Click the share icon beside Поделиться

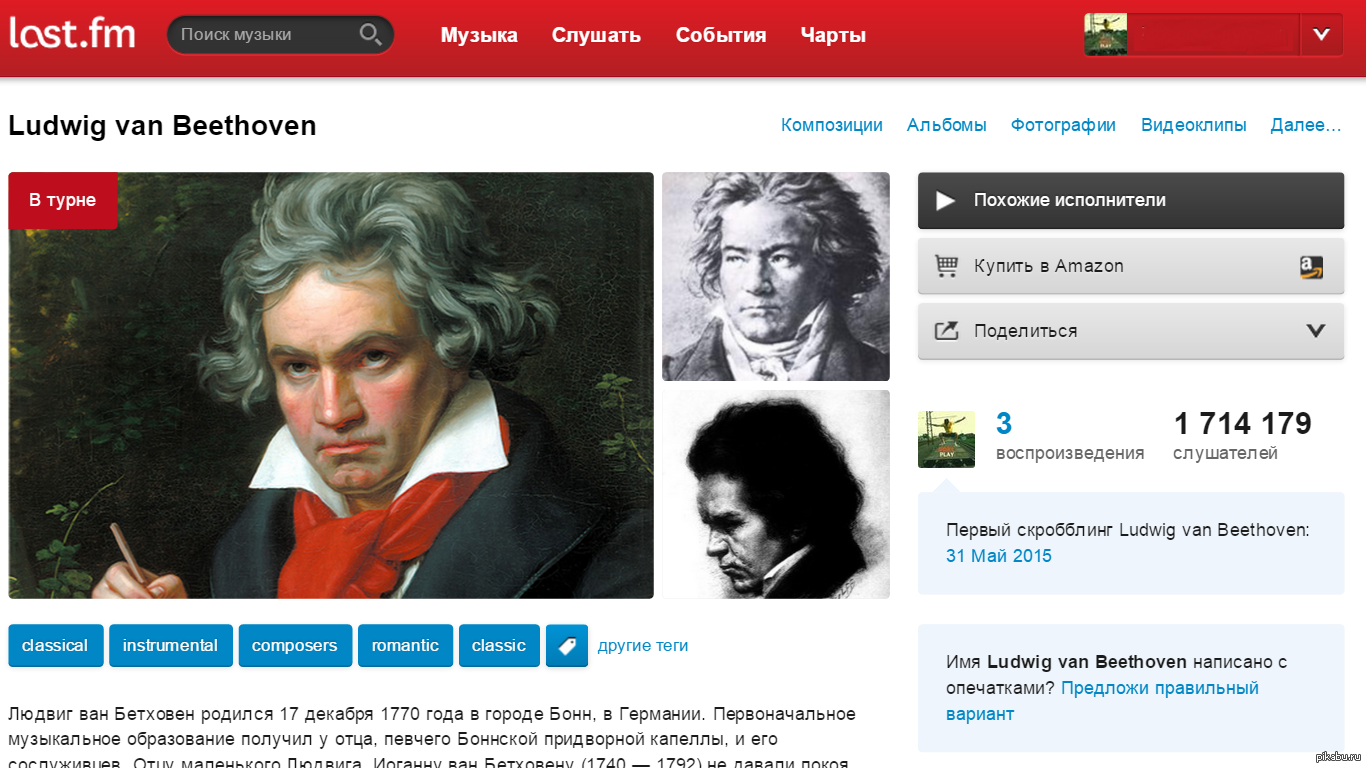click(946, 331)
